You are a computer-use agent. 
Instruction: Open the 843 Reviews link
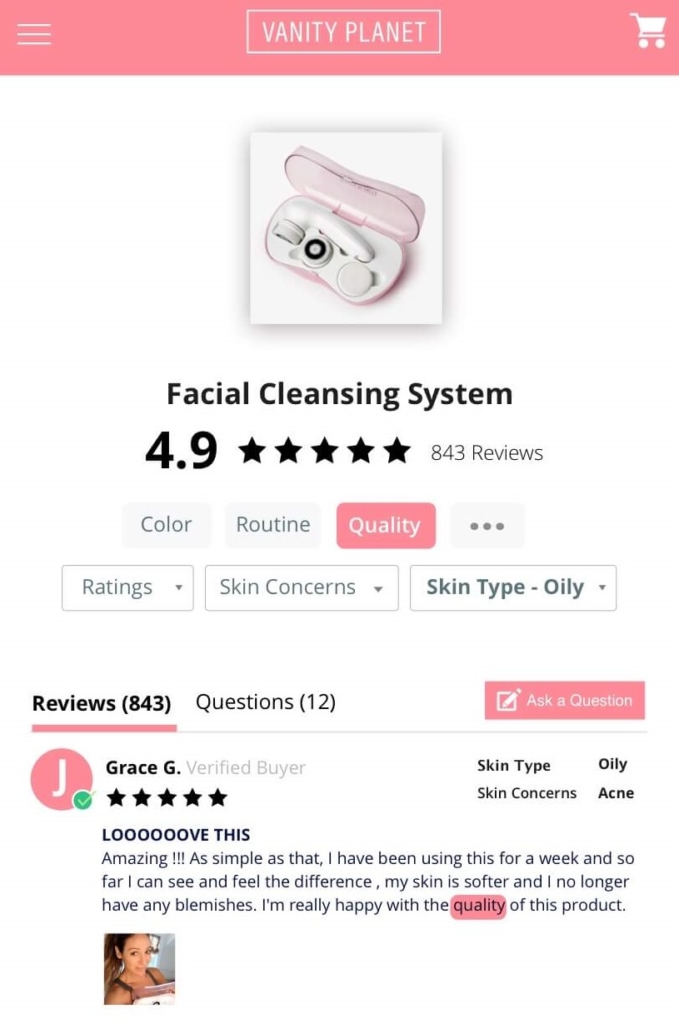pos(487,453)
